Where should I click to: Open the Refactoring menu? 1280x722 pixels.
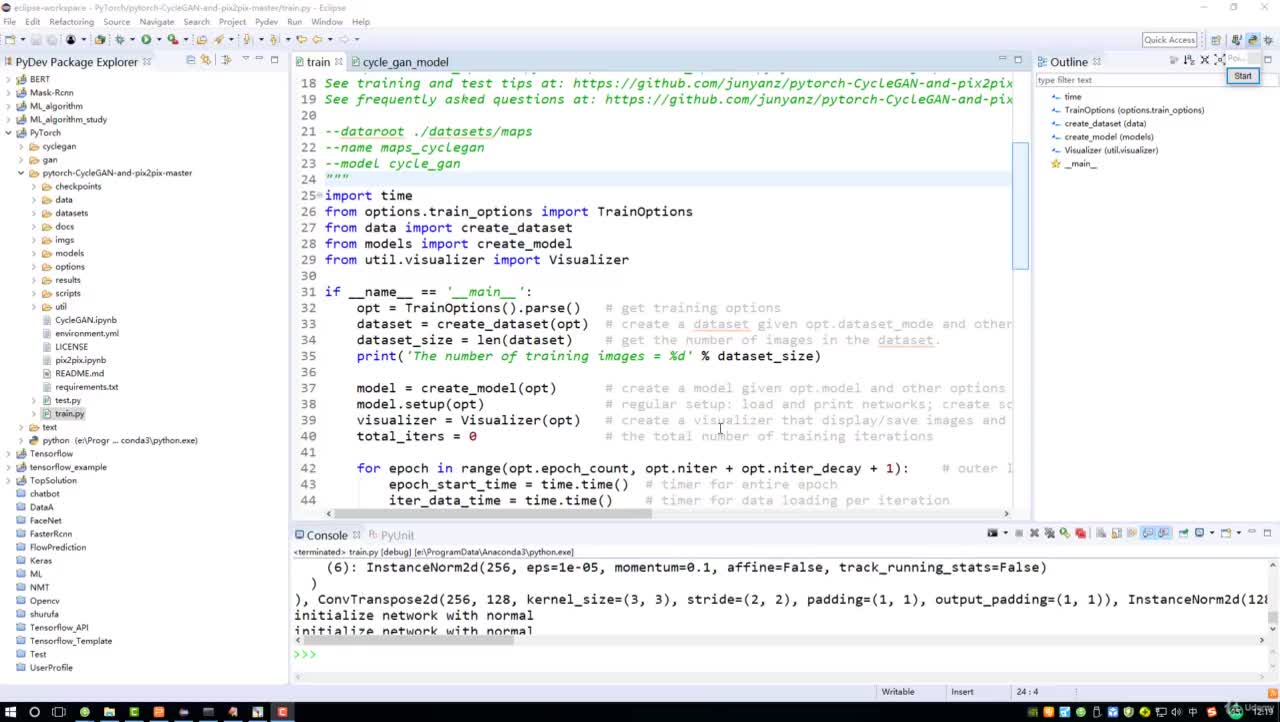71,21
